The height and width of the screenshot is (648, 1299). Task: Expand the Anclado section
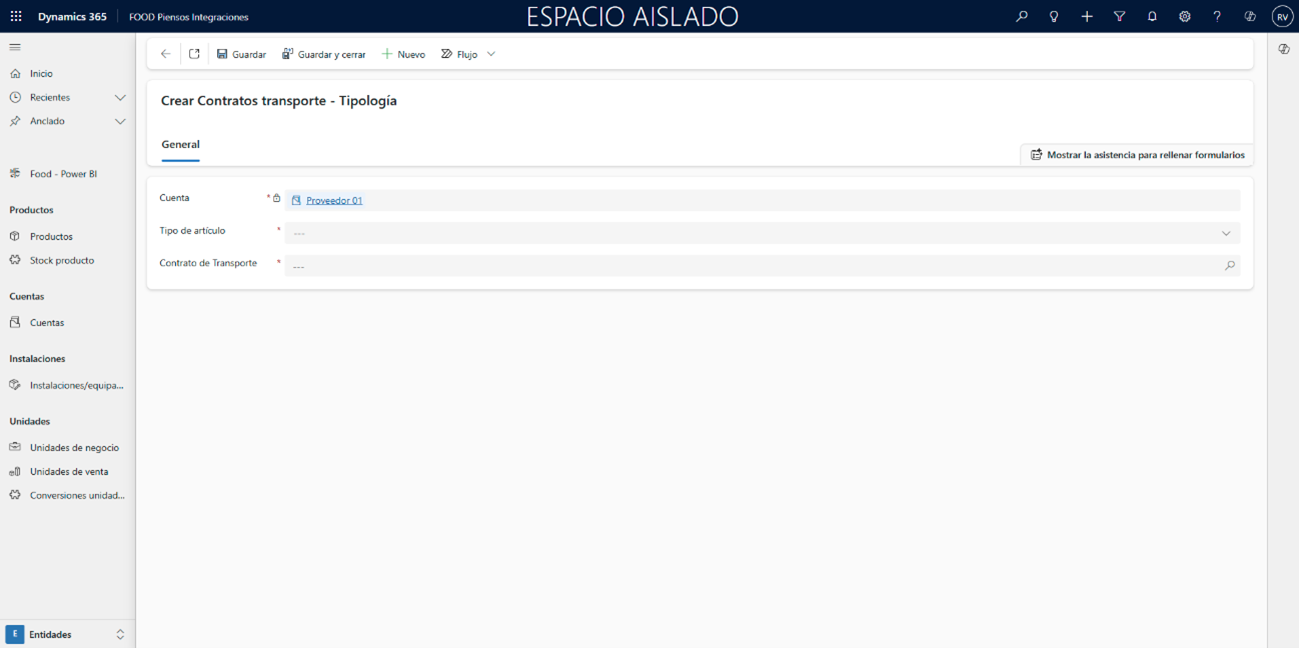tap(120, 121)
